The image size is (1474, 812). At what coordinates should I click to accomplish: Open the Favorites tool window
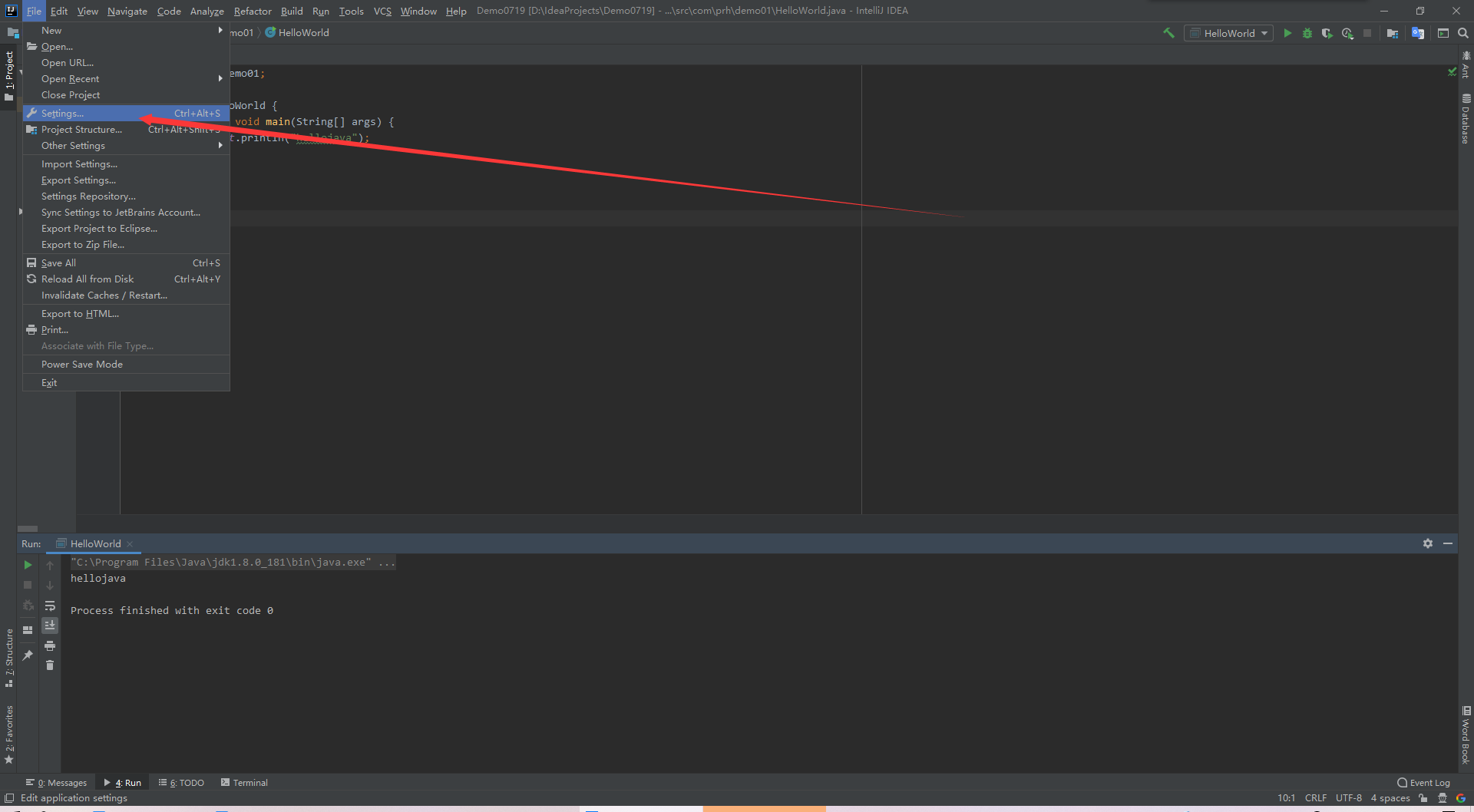[x=9, y=734]
